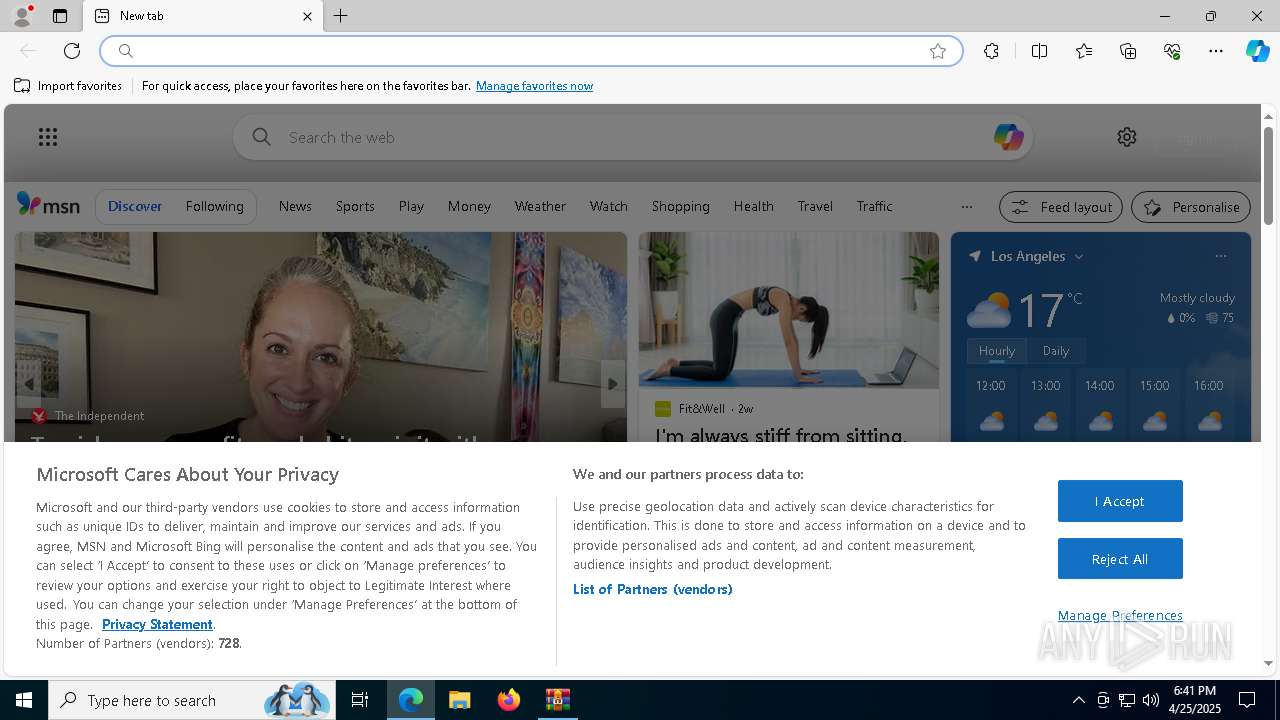Viewport: 1280px width, 720px height.
Task: Switch weather to Hourly view
Action: 996,351
